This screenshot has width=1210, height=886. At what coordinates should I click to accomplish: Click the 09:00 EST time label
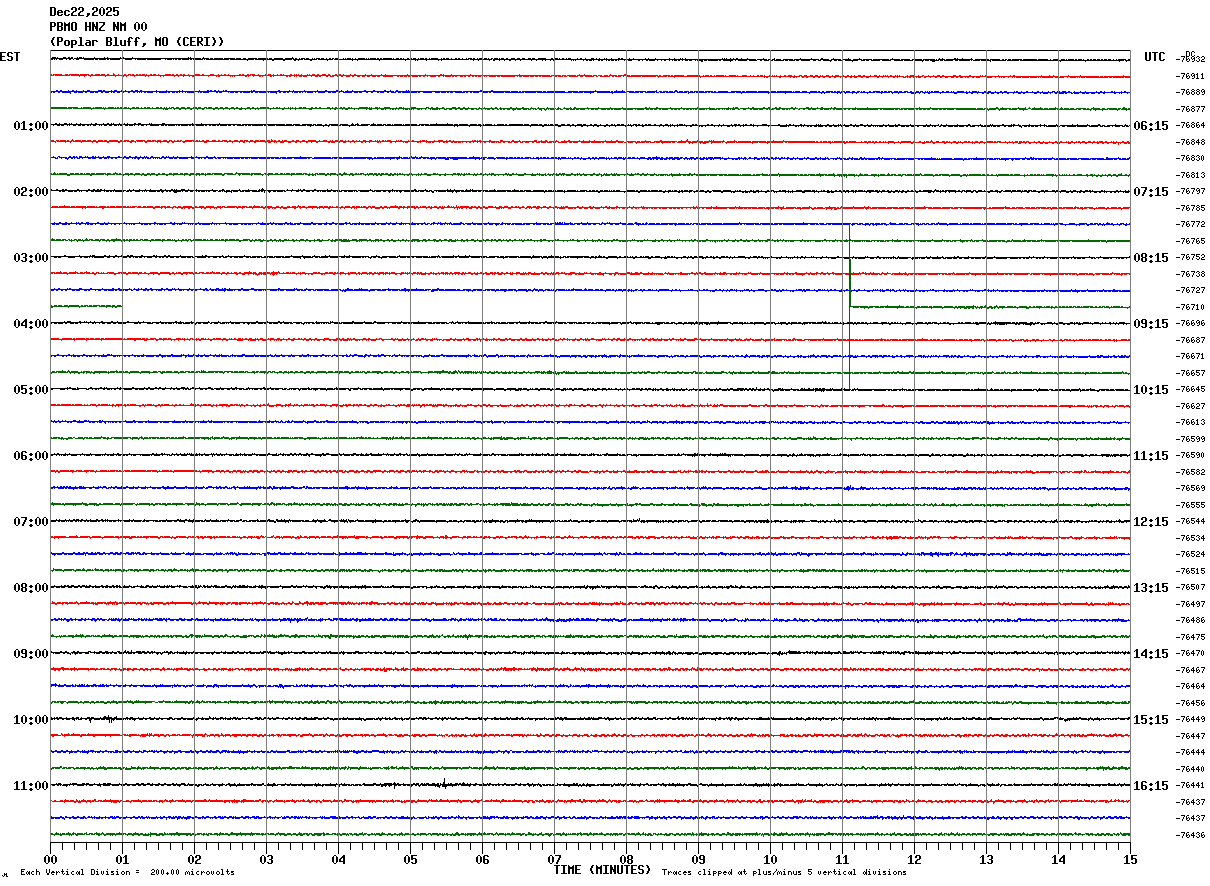[x=31, y=654]
